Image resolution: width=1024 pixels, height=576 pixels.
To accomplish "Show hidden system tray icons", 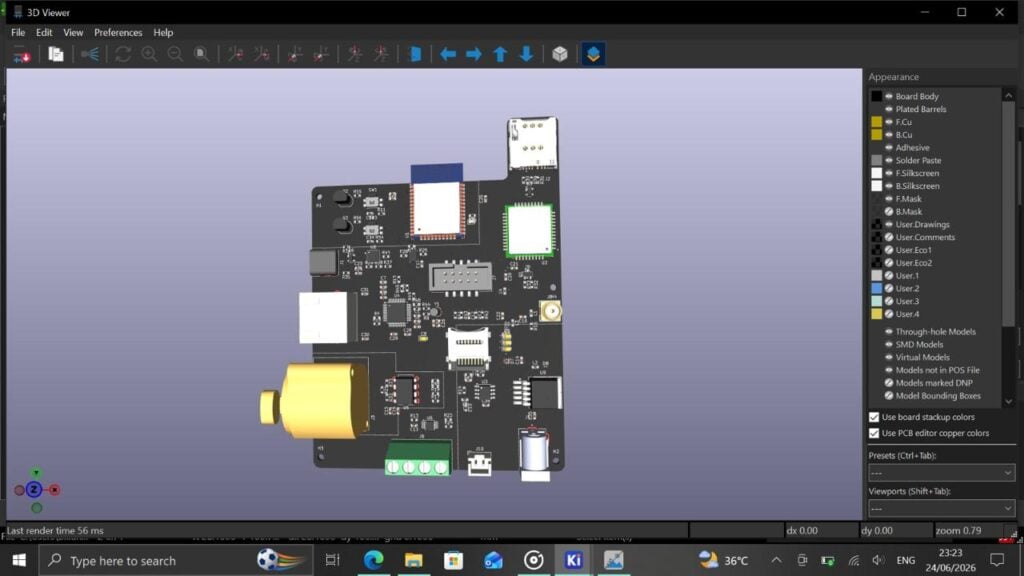I will (x=776, y=560).
